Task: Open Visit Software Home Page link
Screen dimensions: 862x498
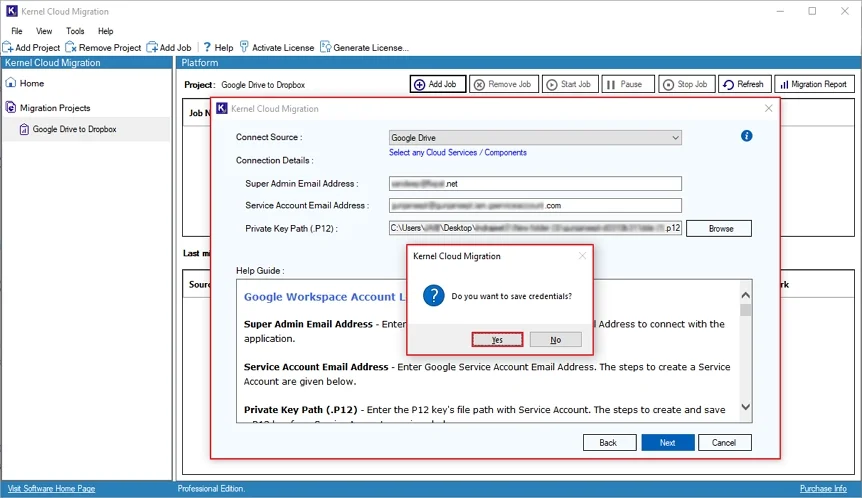Action: coord(51,489)
